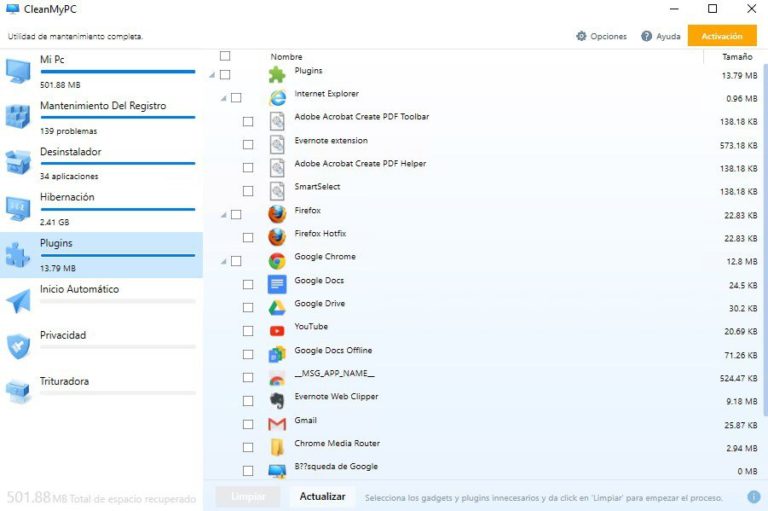This screenshot has height=511, width=768.
Task: Sort by the Nombre column header
Action: (x=287, y=56)
